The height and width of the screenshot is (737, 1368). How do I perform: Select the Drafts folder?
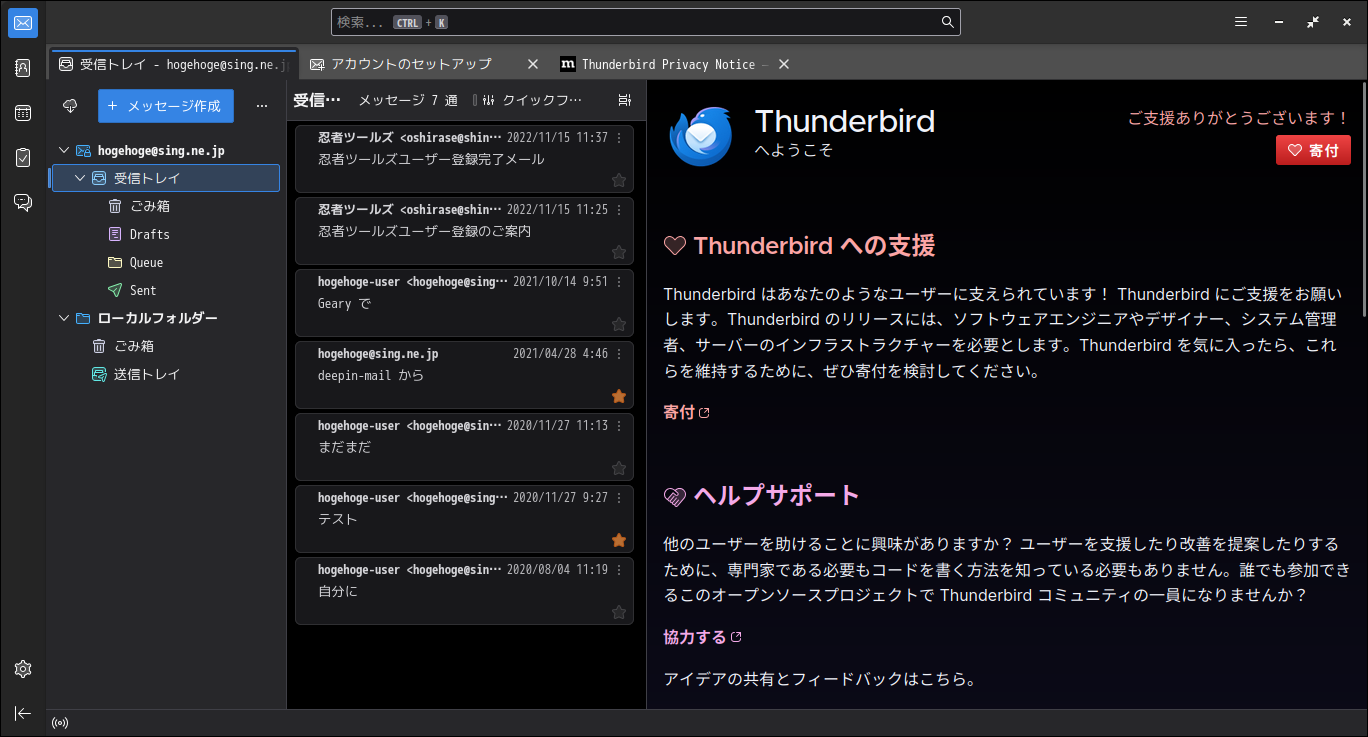[x=165, y=234]
